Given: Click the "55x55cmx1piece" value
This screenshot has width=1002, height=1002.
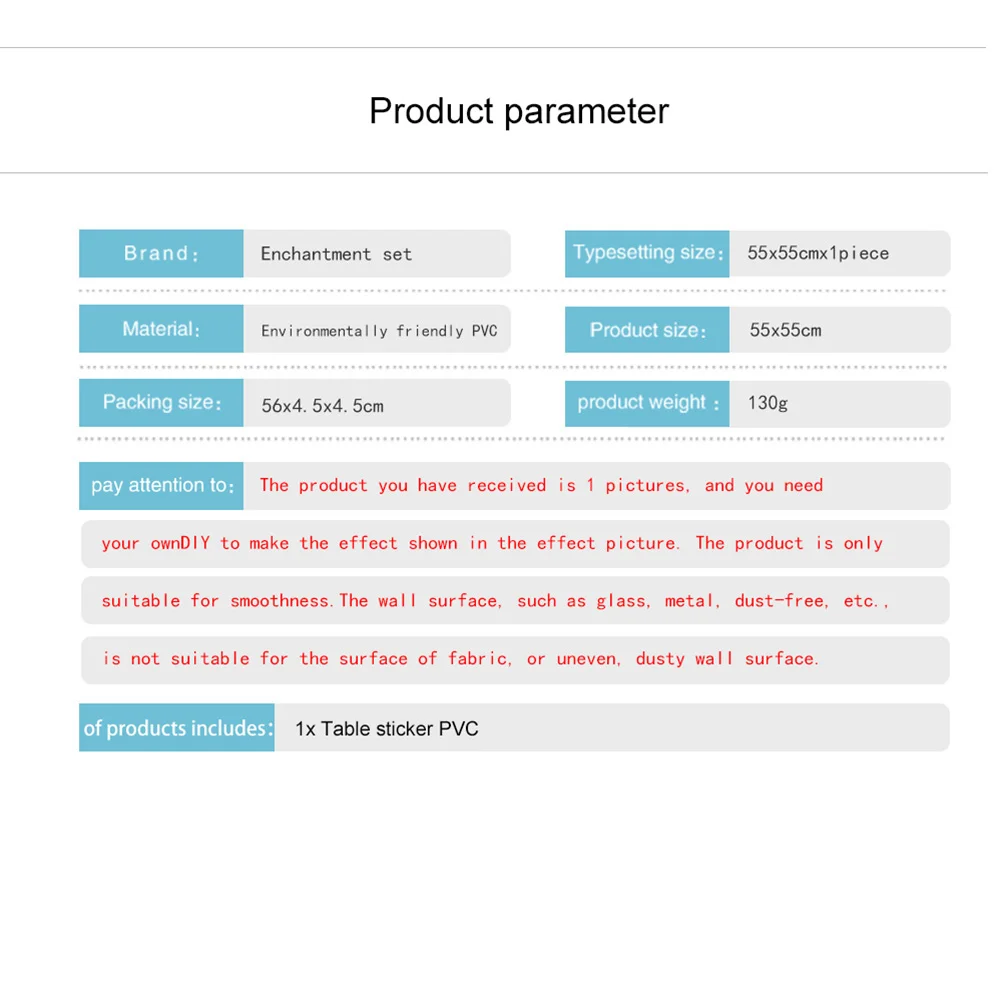Looking at the screenshot, I should click(817, 253).
